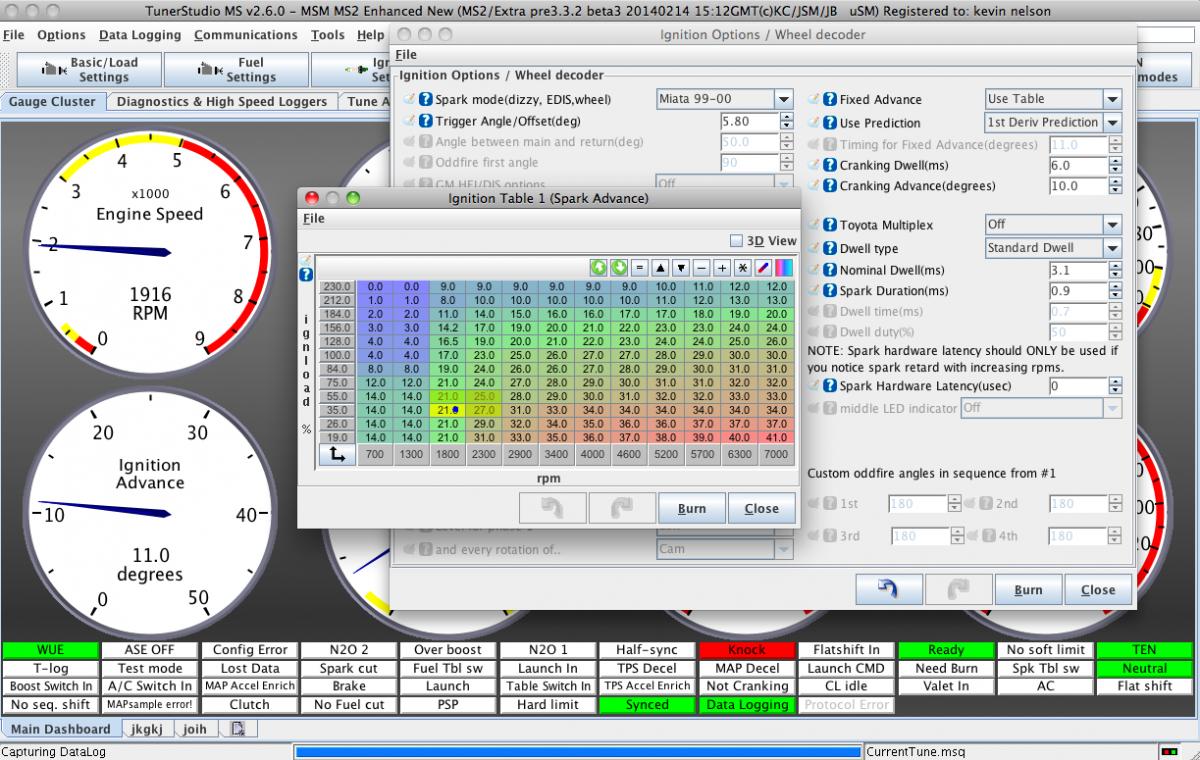Image resolution: width=1200 pixels, height=760 pixels.
Task: Open help for Cranking Dwell setting
Action: [x=830, y=165]
